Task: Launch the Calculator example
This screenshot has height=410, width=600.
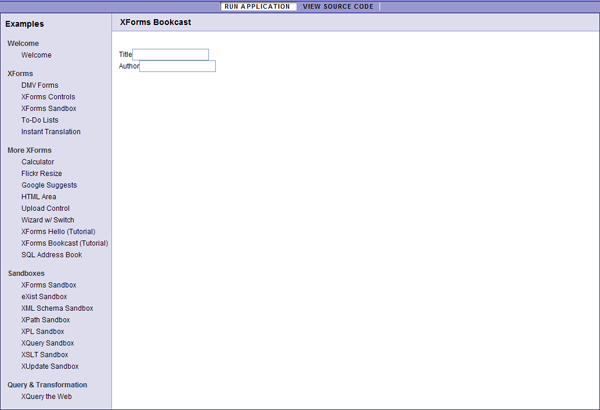Action: click(38, 162)
